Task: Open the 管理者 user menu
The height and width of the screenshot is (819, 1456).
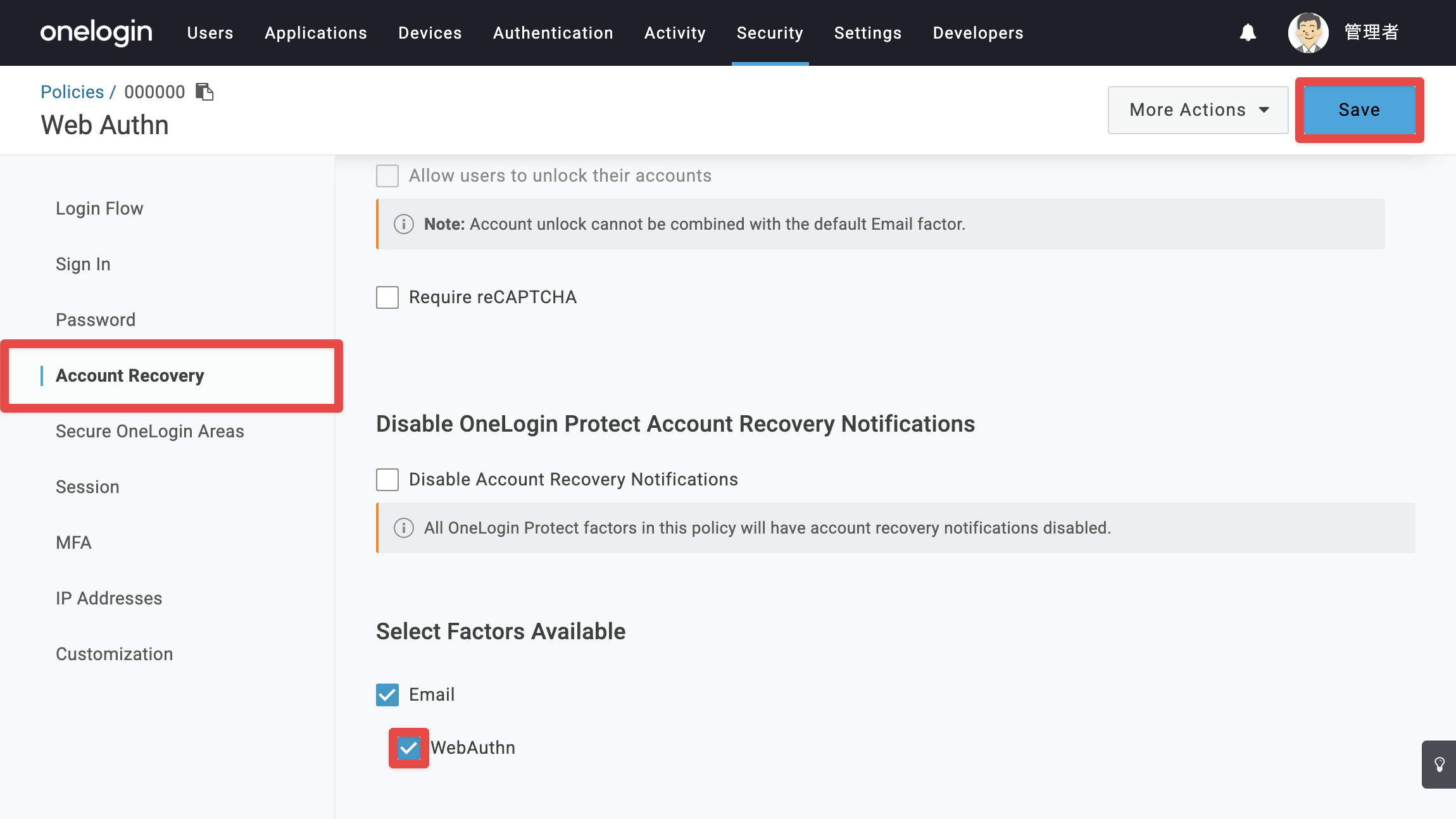Action: coord(1371,32)
